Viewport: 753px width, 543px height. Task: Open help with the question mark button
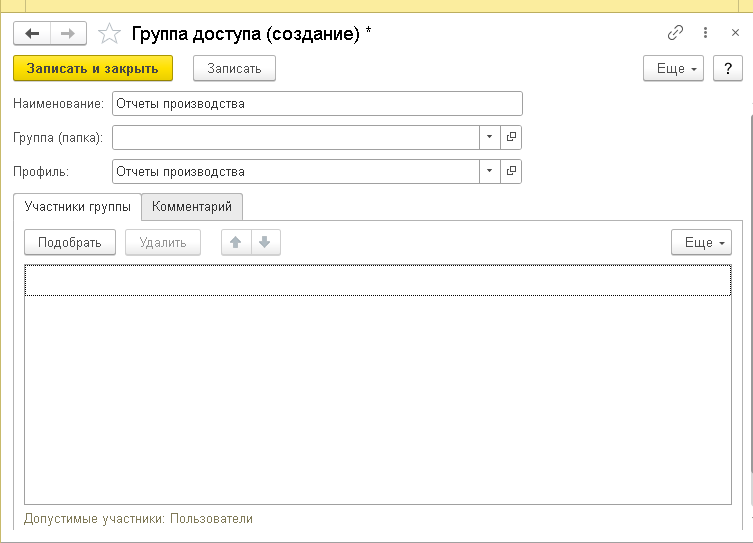727,69
